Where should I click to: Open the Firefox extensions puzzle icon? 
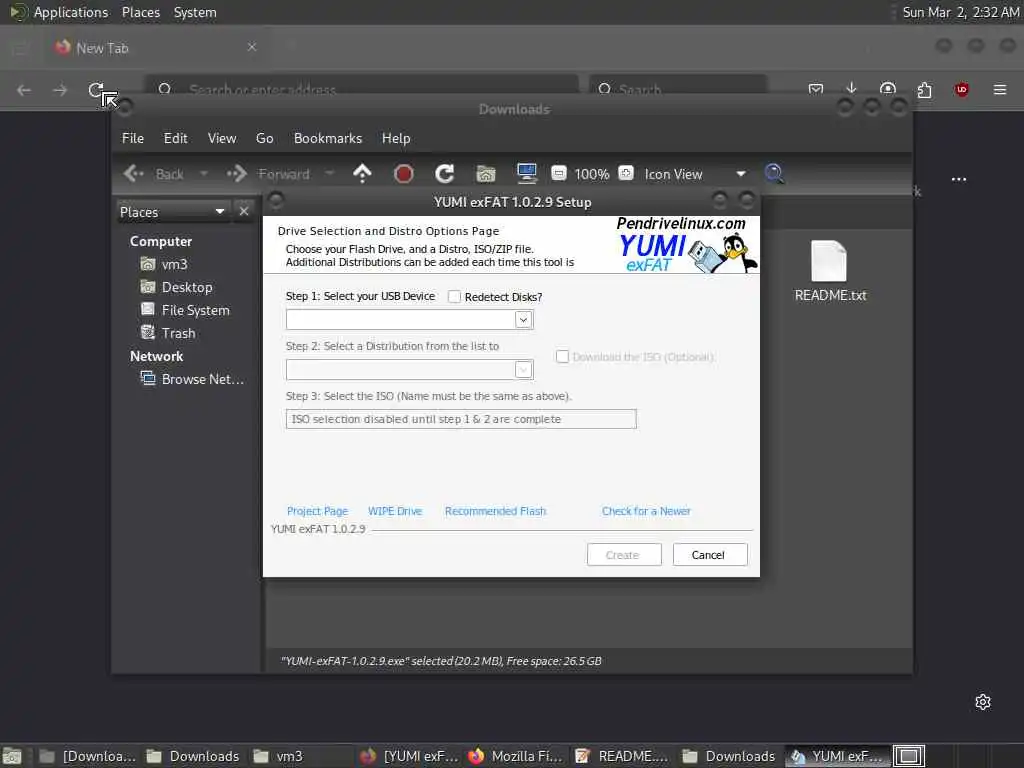pyautogui.click(x=924, y=89)
